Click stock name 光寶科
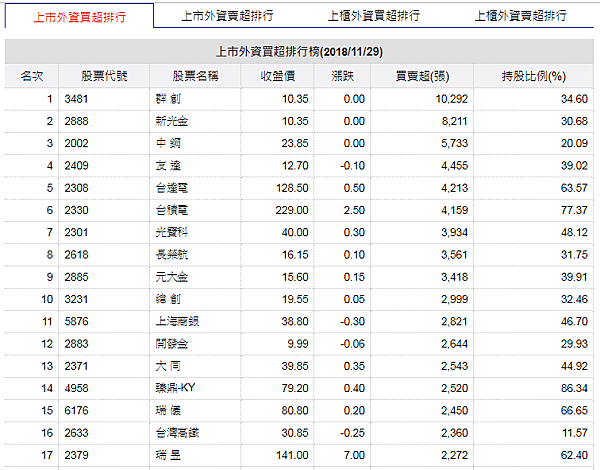This screenshot has height=470, width=600. pyautogui.click(x=172, y=232)
